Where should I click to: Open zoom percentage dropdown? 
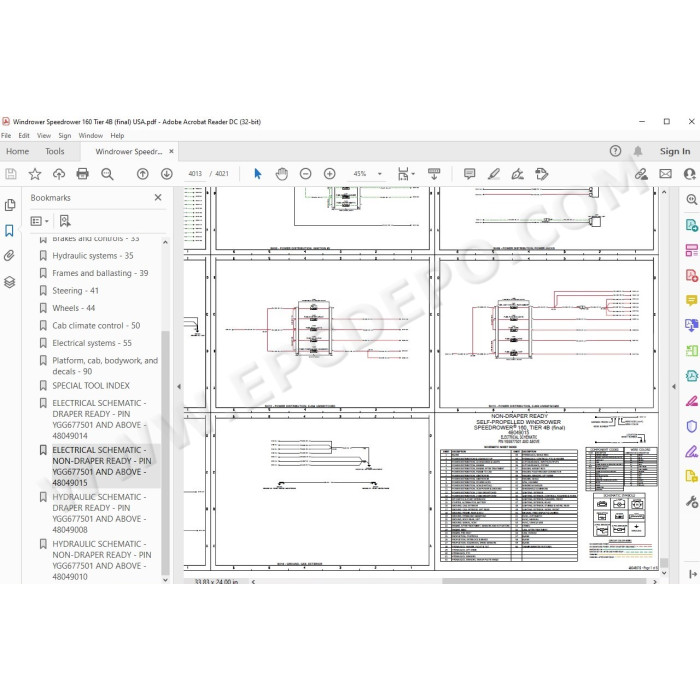[x=380, y=174]
